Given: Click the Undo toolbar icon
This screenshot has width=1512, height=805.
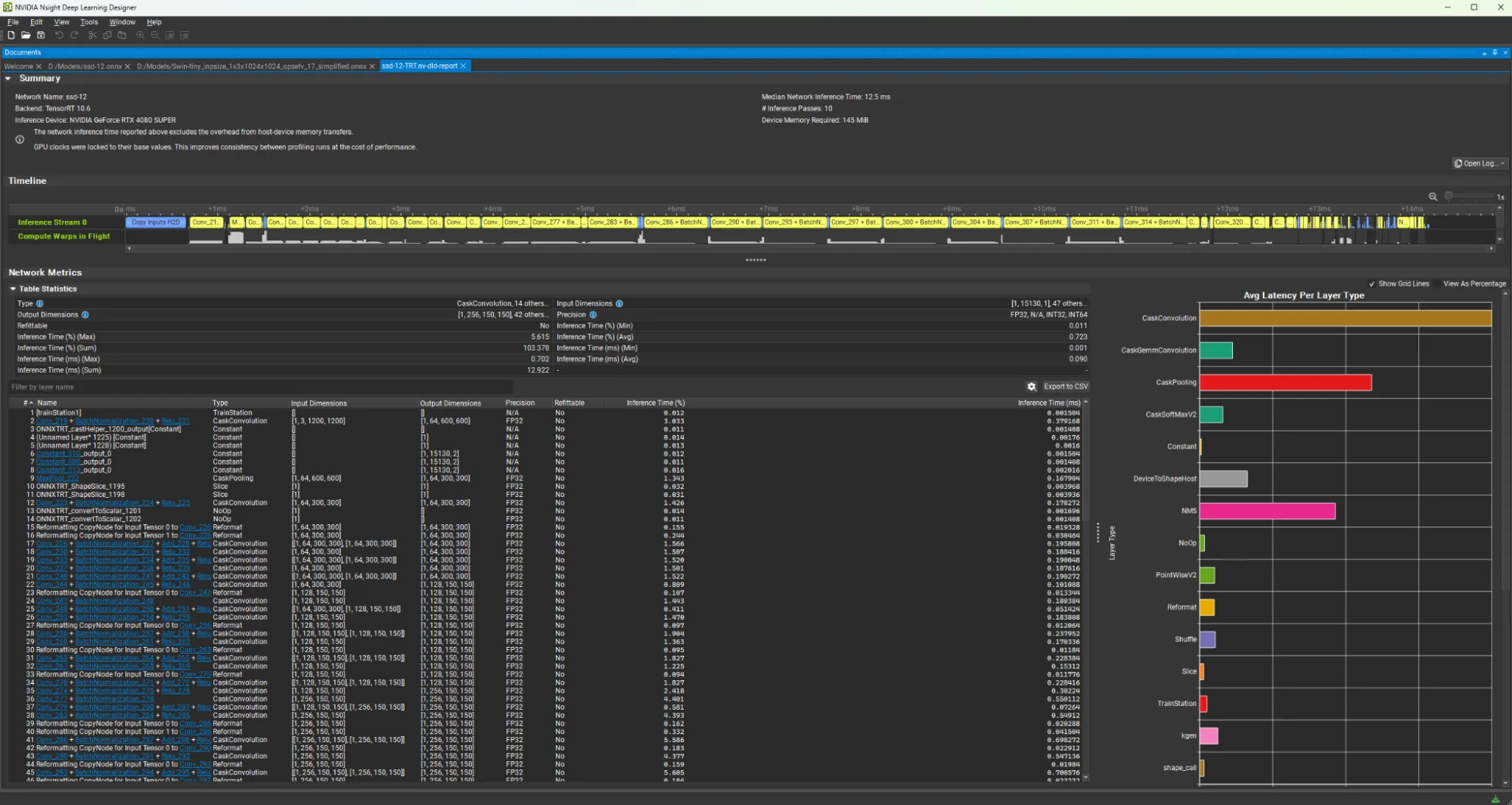Looking at the screenshot, I should click(59, 35).
